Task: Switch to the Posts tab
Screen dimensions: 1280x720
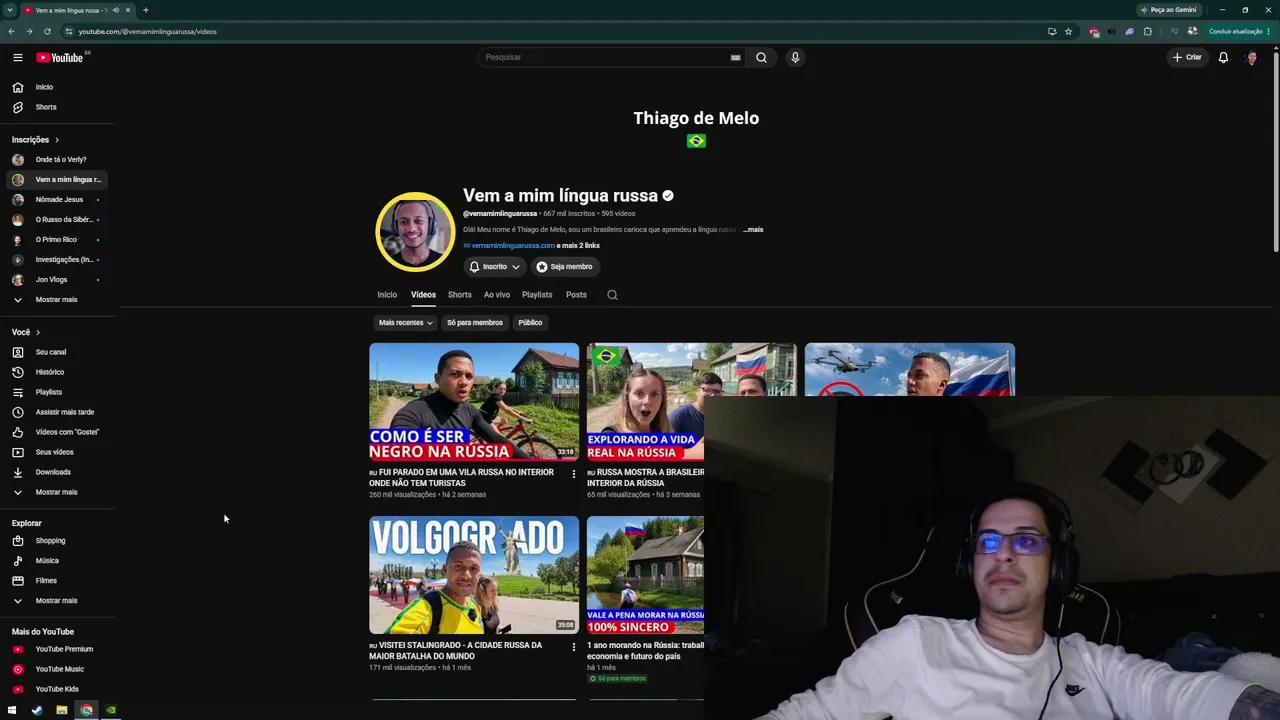Action: click(576, 295)
